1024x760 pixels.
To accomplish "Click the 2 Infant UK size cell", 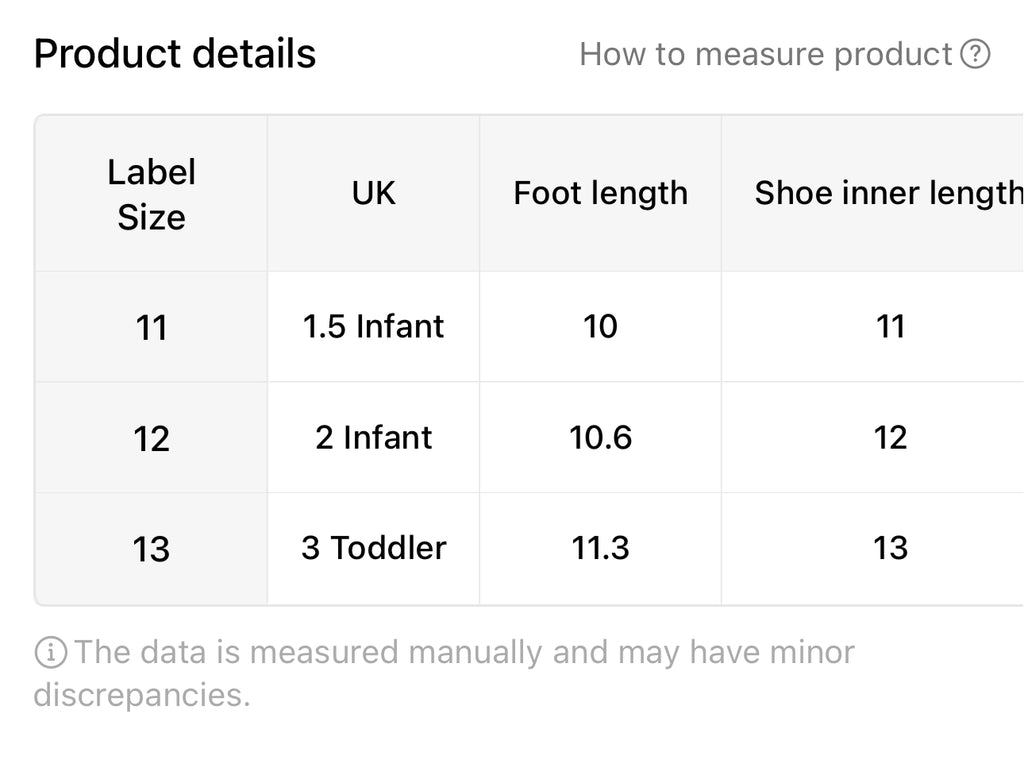I will [x=373, y=438].
